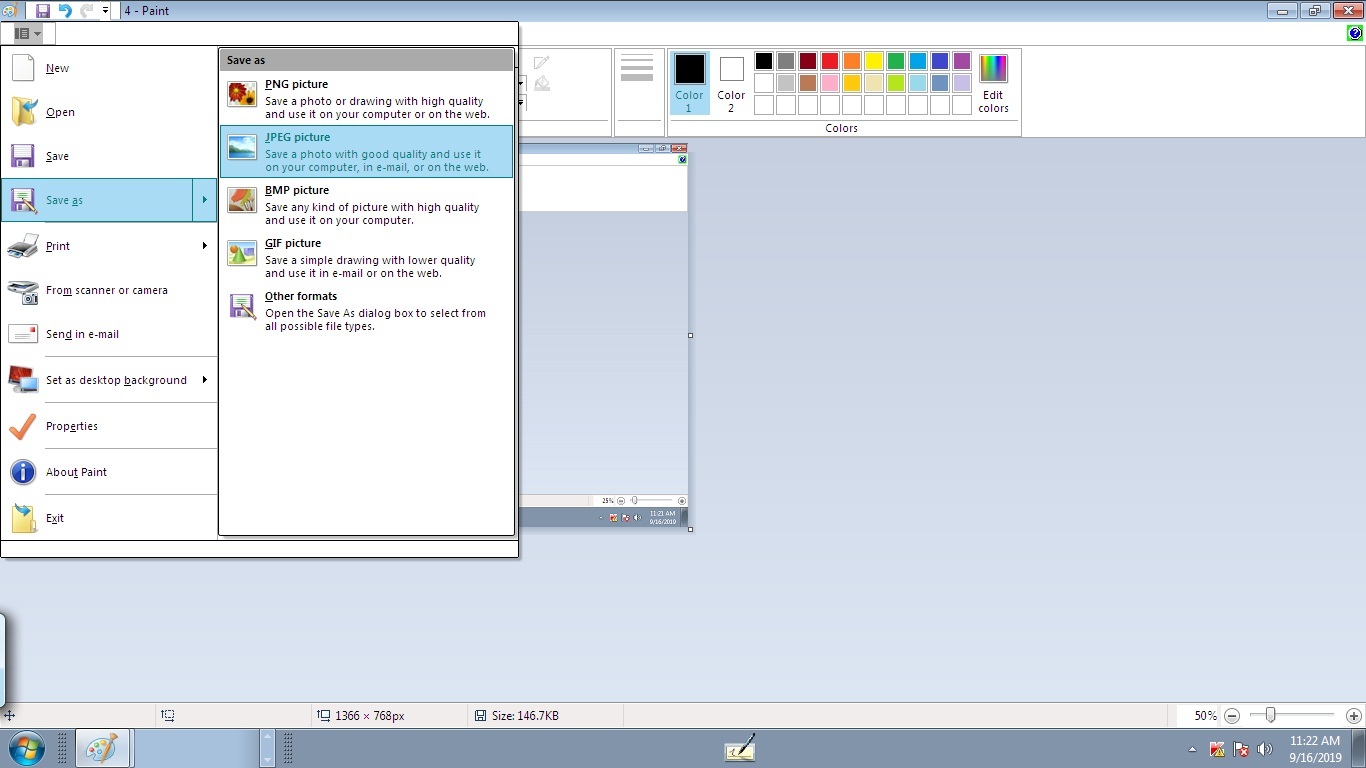Save as BMP picture
Image resolution: width=1366 pixels, height=768 pixels.
point(366,204)
